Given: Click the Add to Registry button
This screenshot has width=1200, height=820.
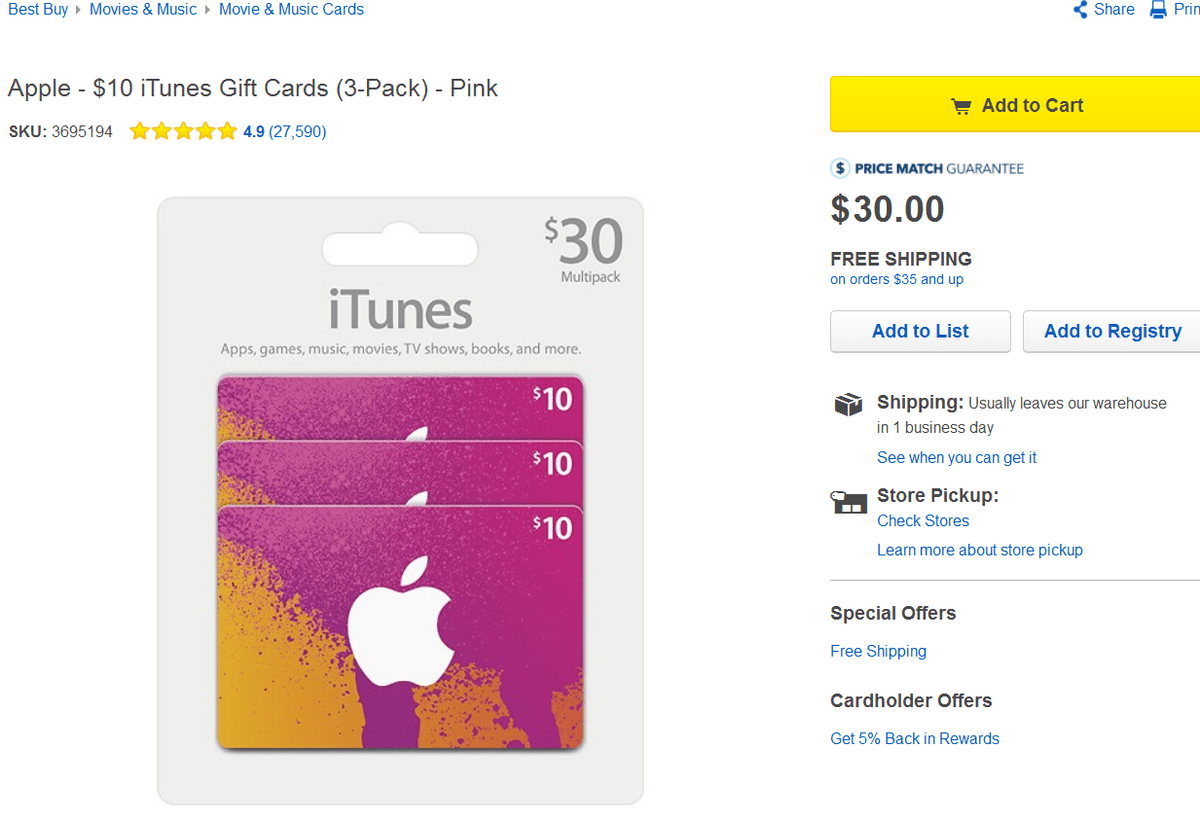Looking at the screenshot, I should (x=1112, y=330).
